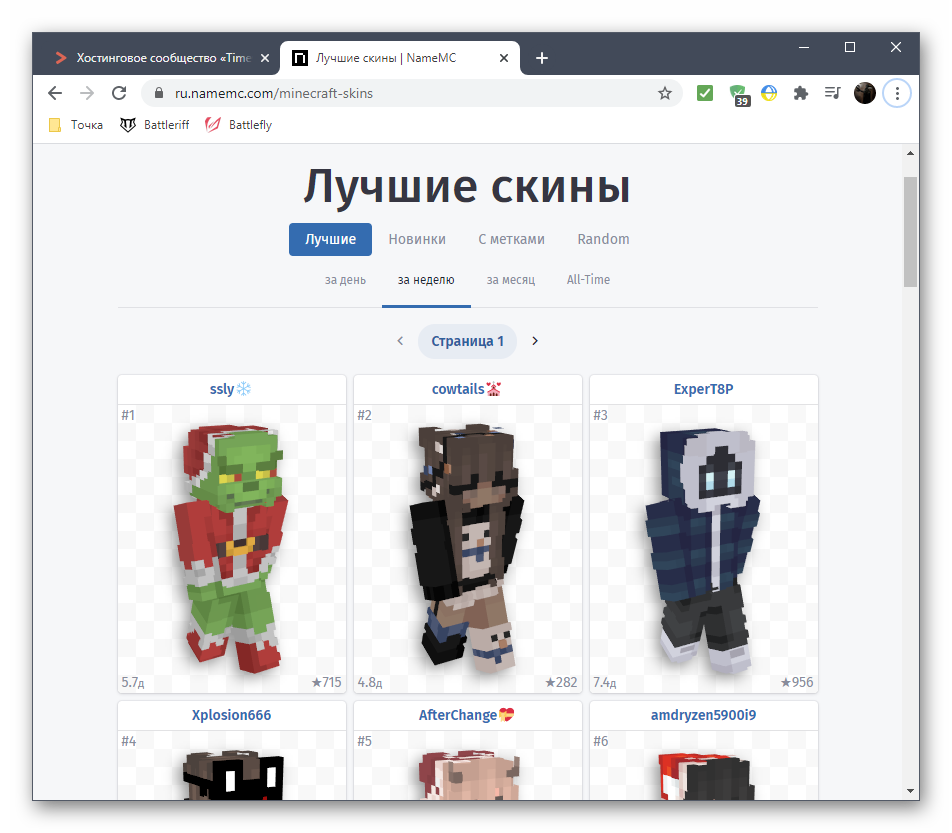Click the user profile avatar icon

865,93
